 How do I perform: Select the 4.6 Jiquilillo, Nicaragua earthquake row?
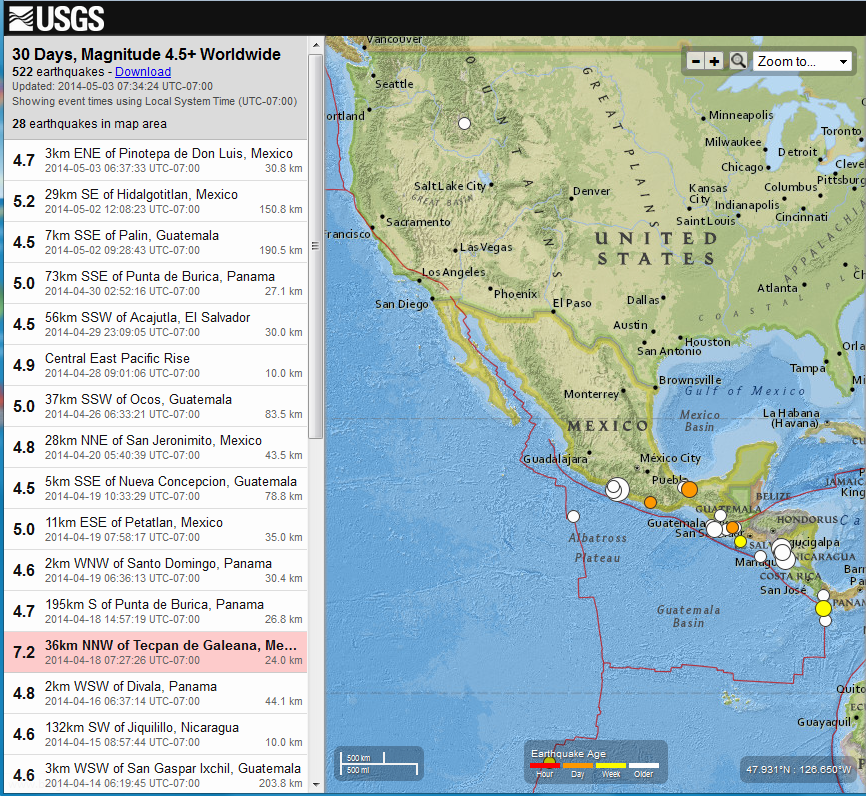(x=156, y=734)
